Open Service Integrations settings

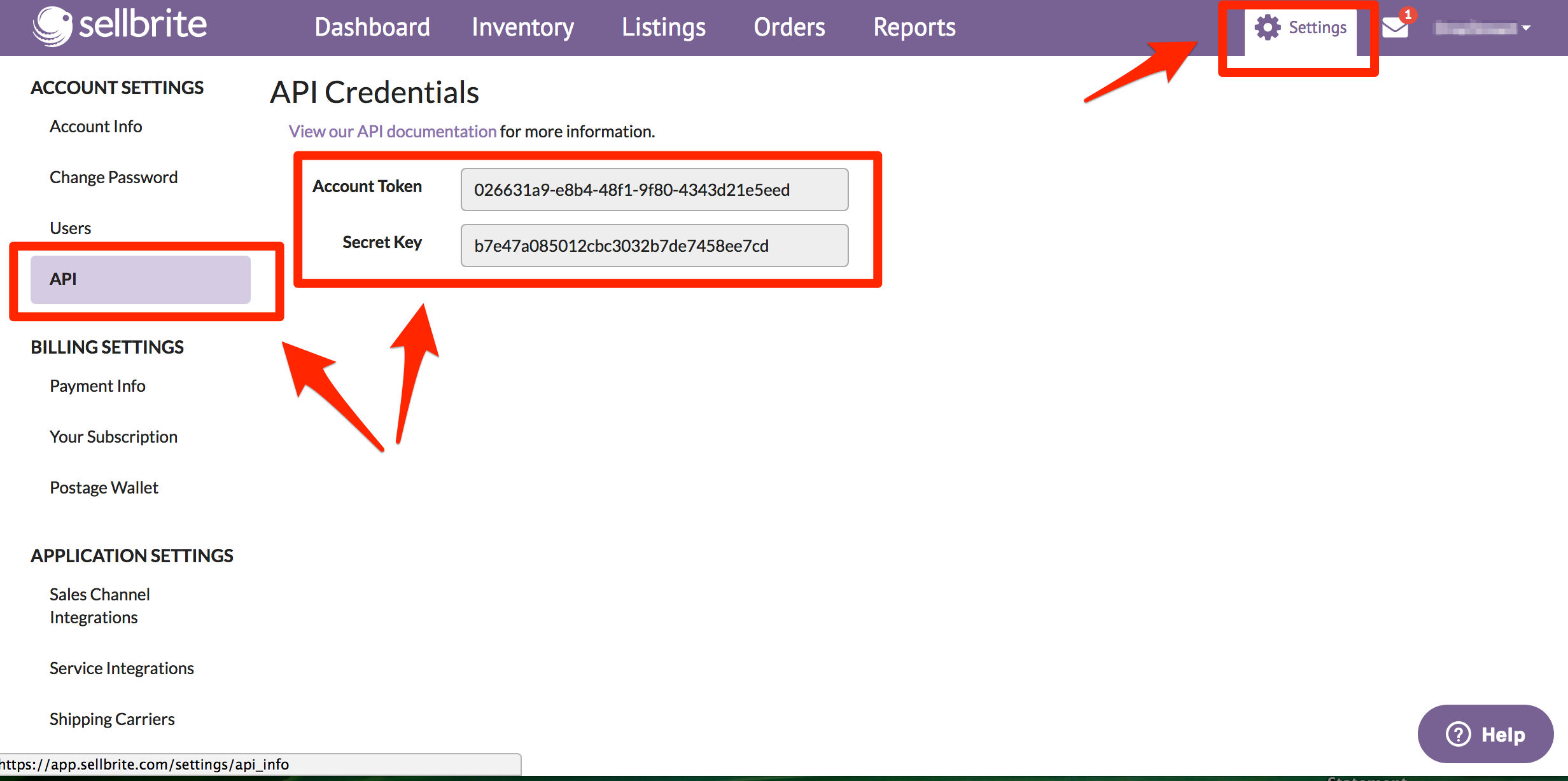pos(122,668)
